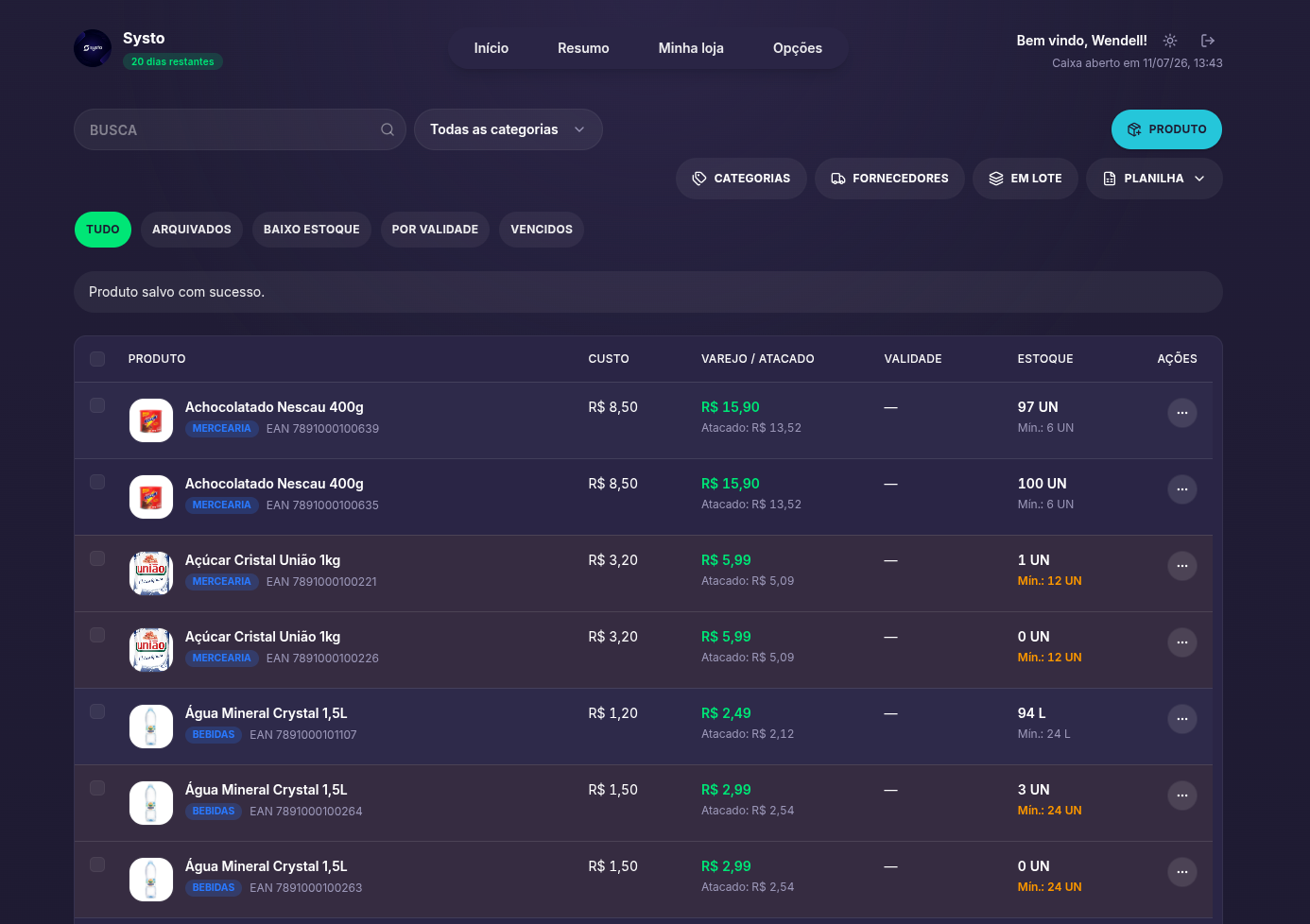Open actions menu for Água EAN 7891000100264
This screenshot has width=1310, height=924.
tap(1182, 796)
